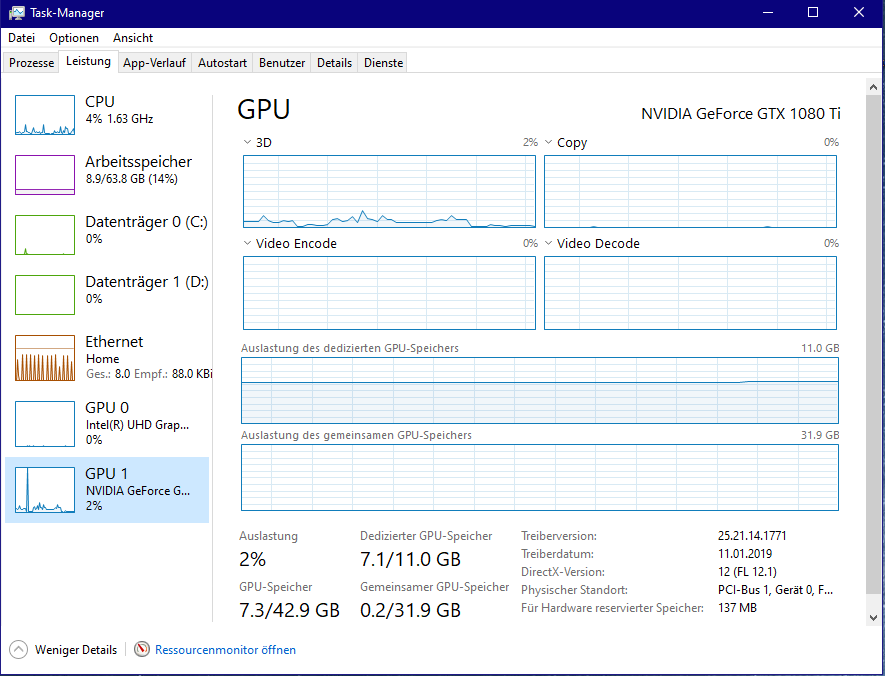Click the shared GPU memory graph

[x=540, y=477]
